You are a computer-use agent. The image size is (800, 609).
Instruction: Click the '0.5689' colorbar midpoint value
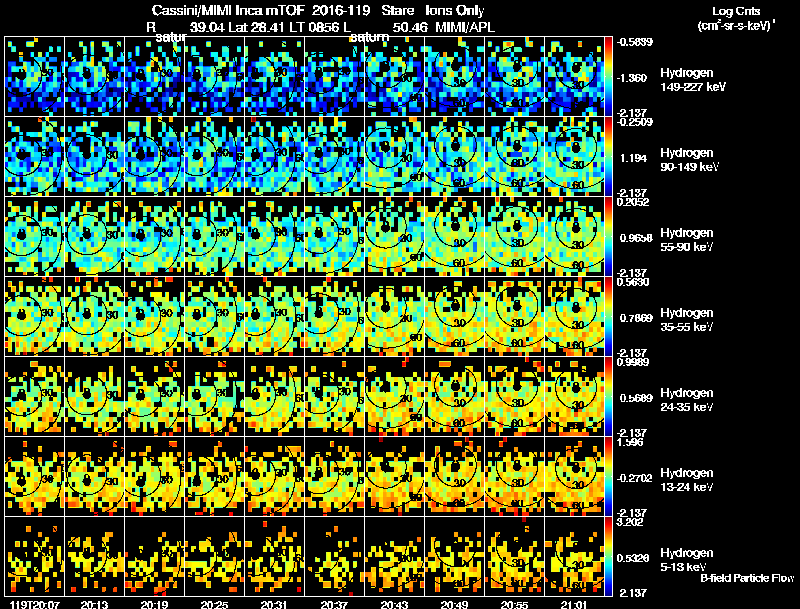tap(636, 398)
